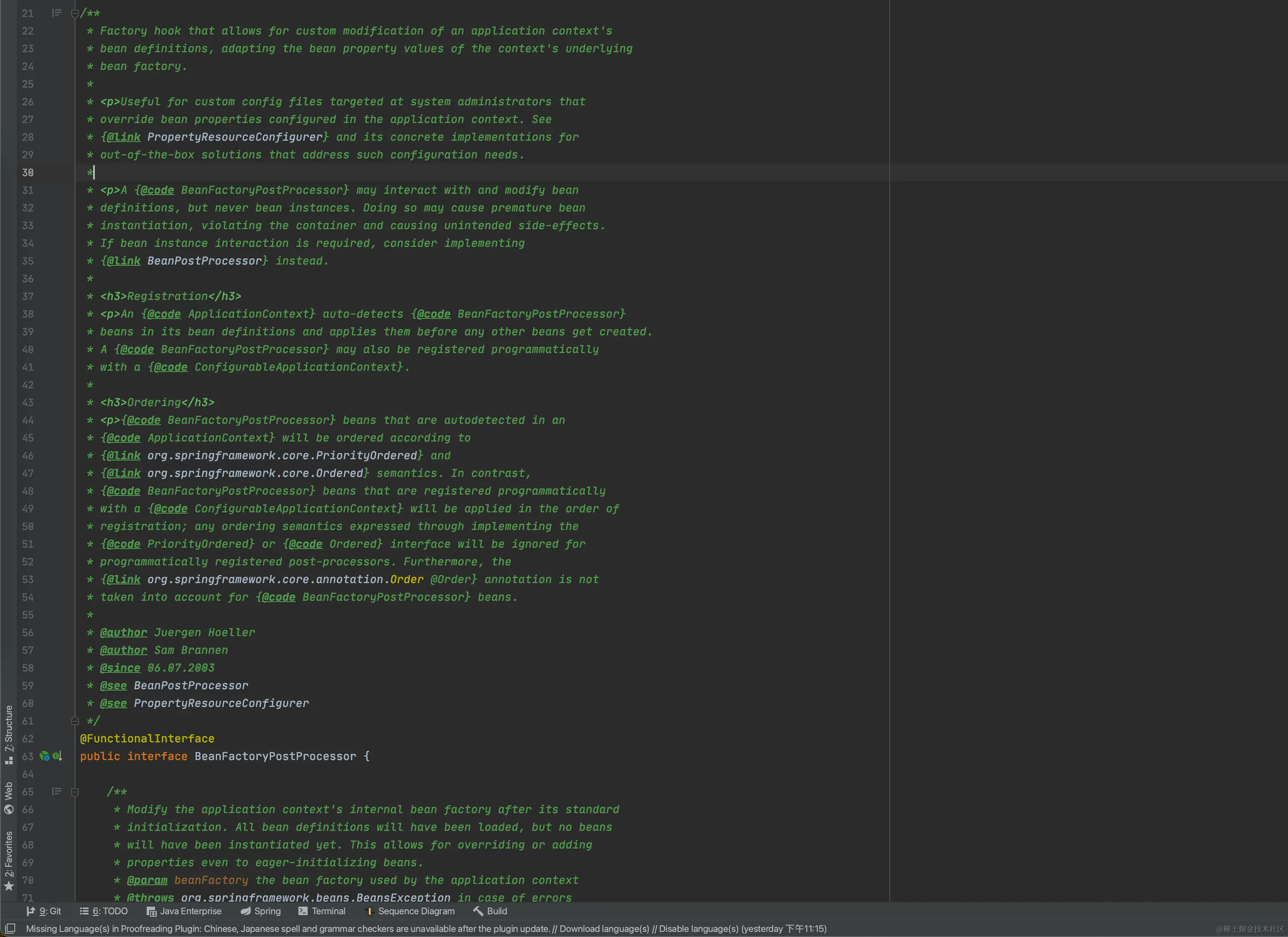Open the Build tool window
The width and height of the screenshot is (1288, 937).
click(x=490, y=911)
